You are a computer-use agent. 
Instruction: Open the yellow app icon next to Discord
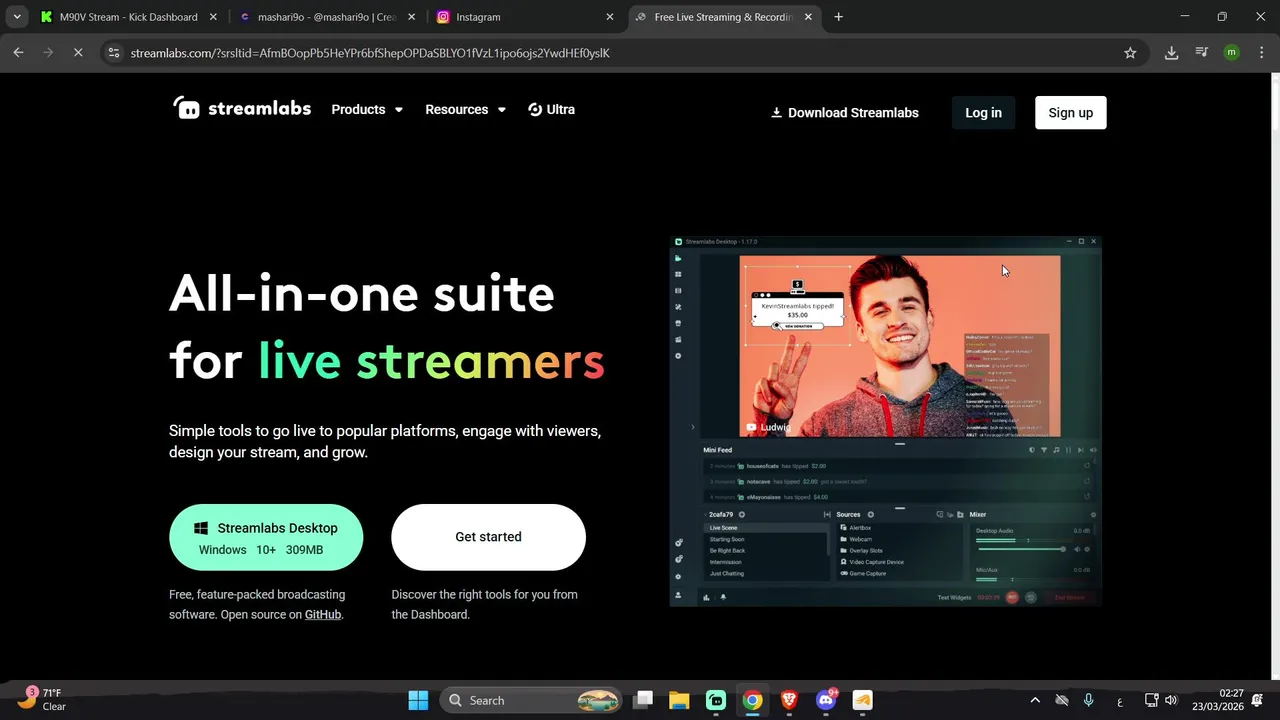coord(862,700)
